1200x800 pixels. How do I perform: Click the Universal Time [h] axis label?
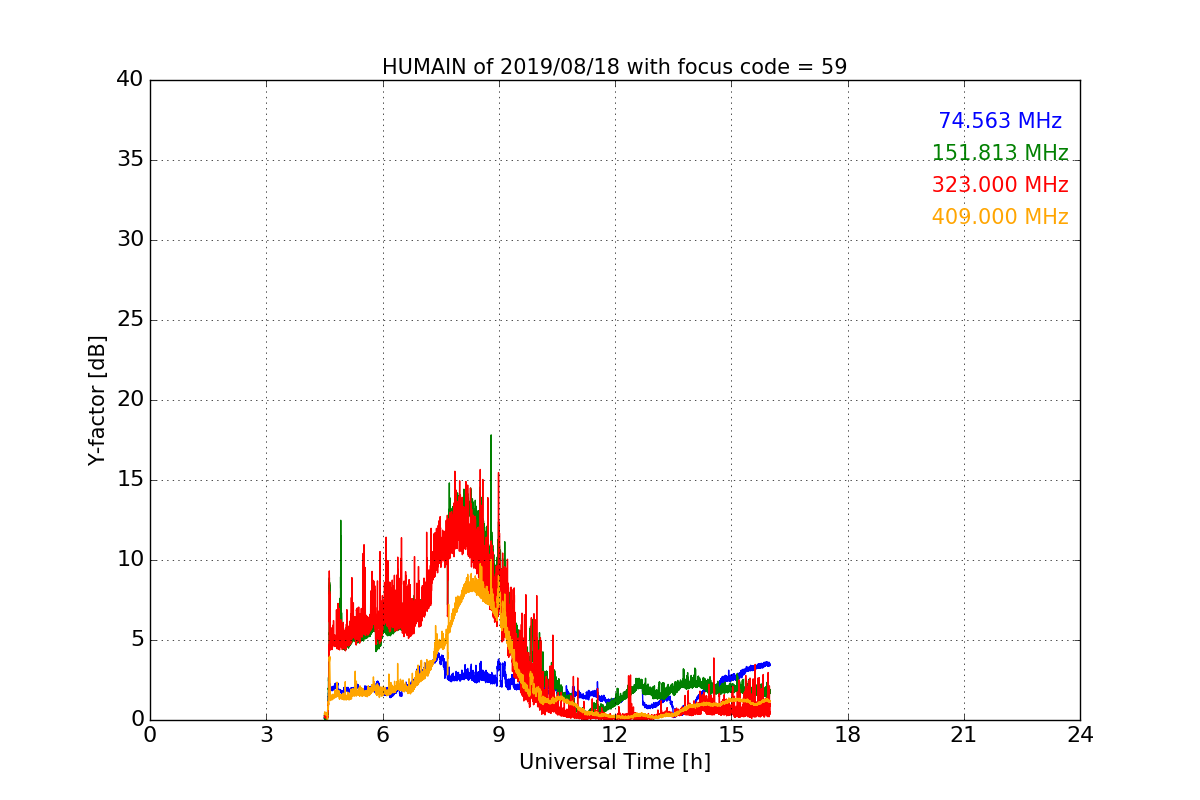[615, 762]
